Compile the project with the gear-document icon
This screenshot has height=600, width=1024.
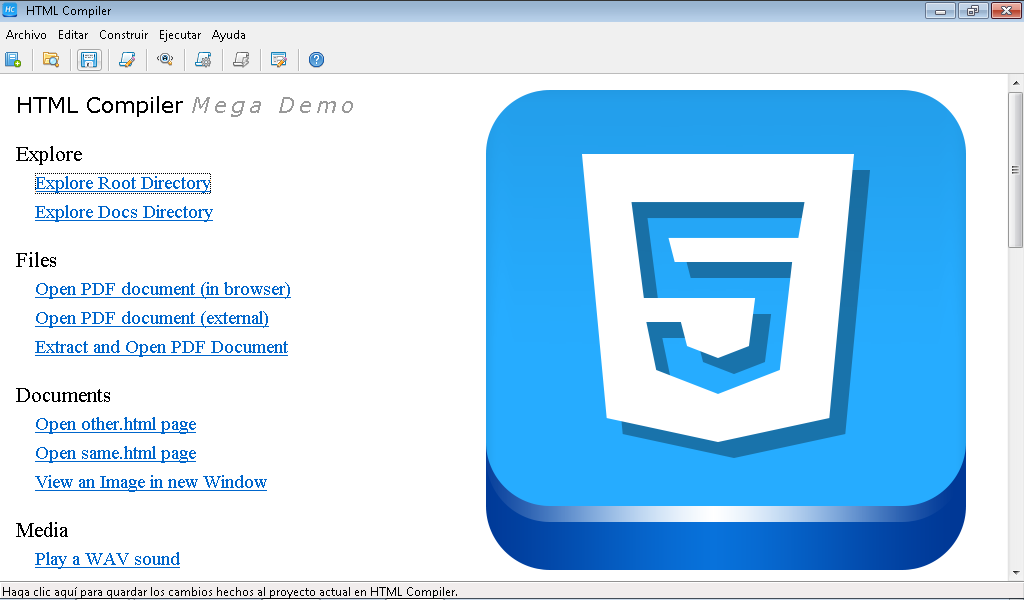tap(203, 59)
